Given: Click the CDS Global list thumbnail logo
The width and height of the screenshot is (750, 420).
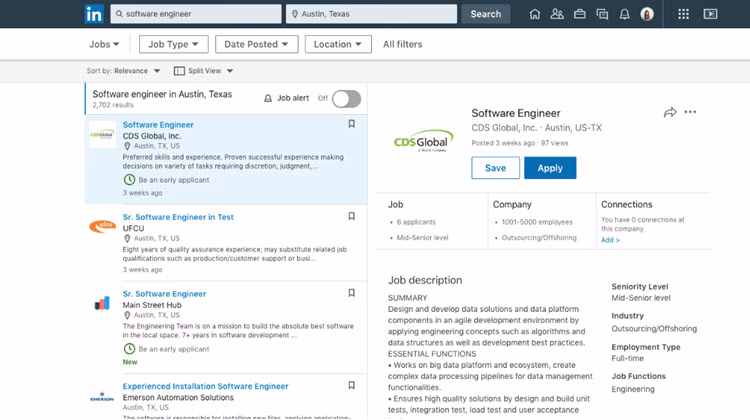Looking at the screenshot, I should click(x=102, y=135).
